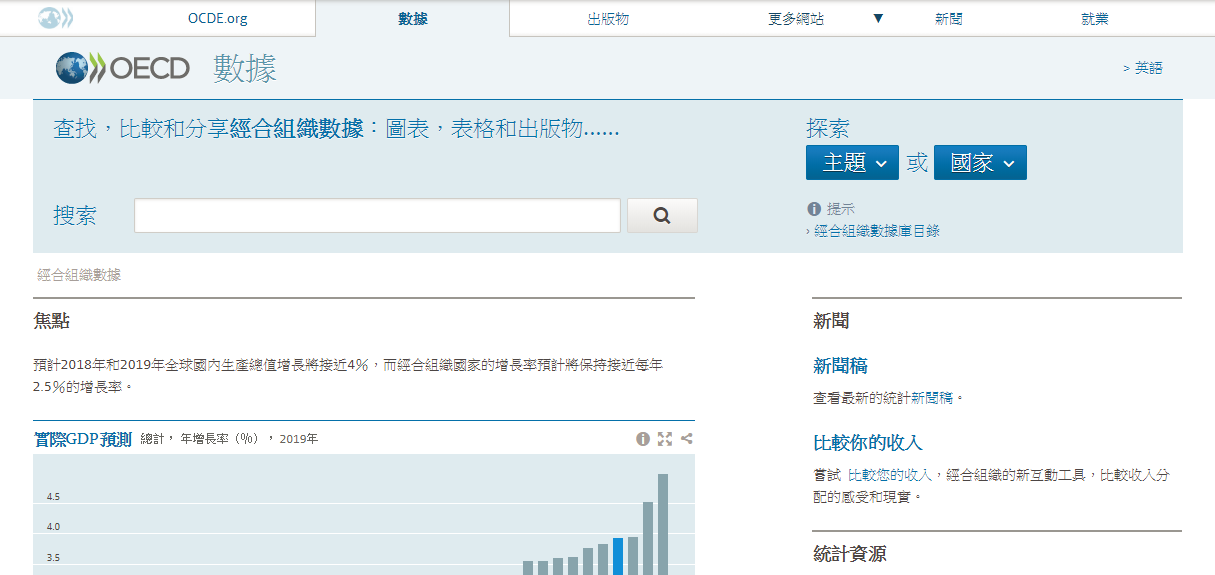Open 實際GDP預測 chart title link
Viewport: 1215px width, 575px height.
83,438
